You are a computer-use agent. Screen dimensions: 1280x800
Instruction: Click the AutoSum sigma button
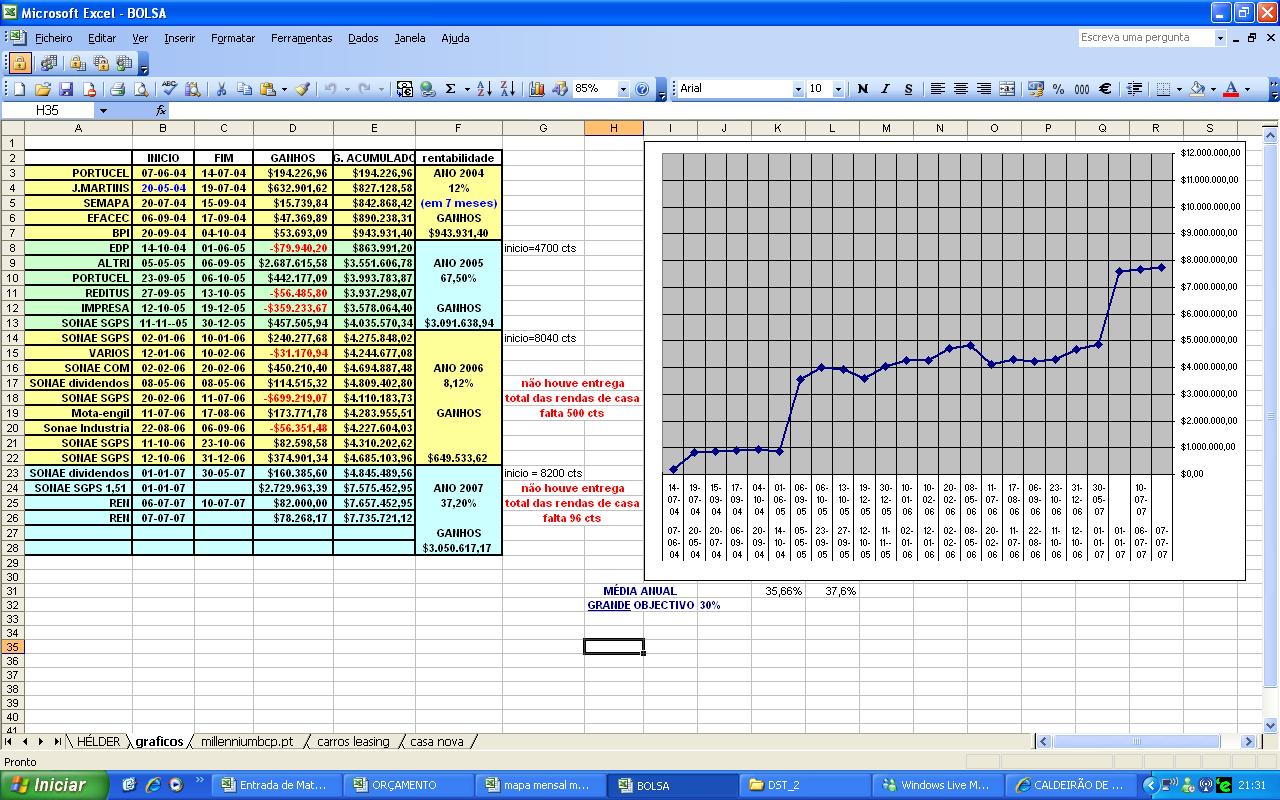451,89
